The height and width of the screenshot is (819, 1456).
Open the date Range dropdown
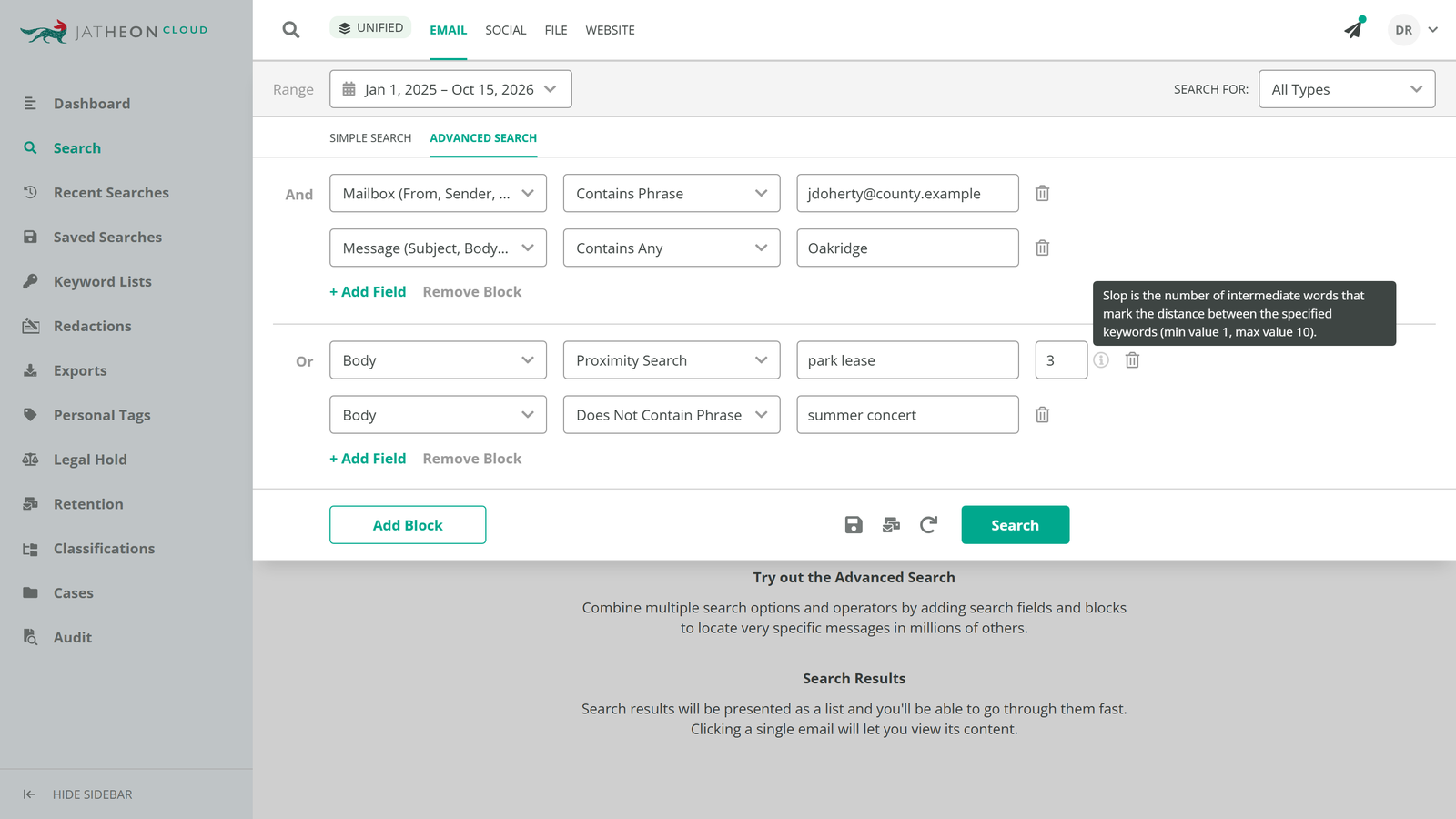click(450, 89)
